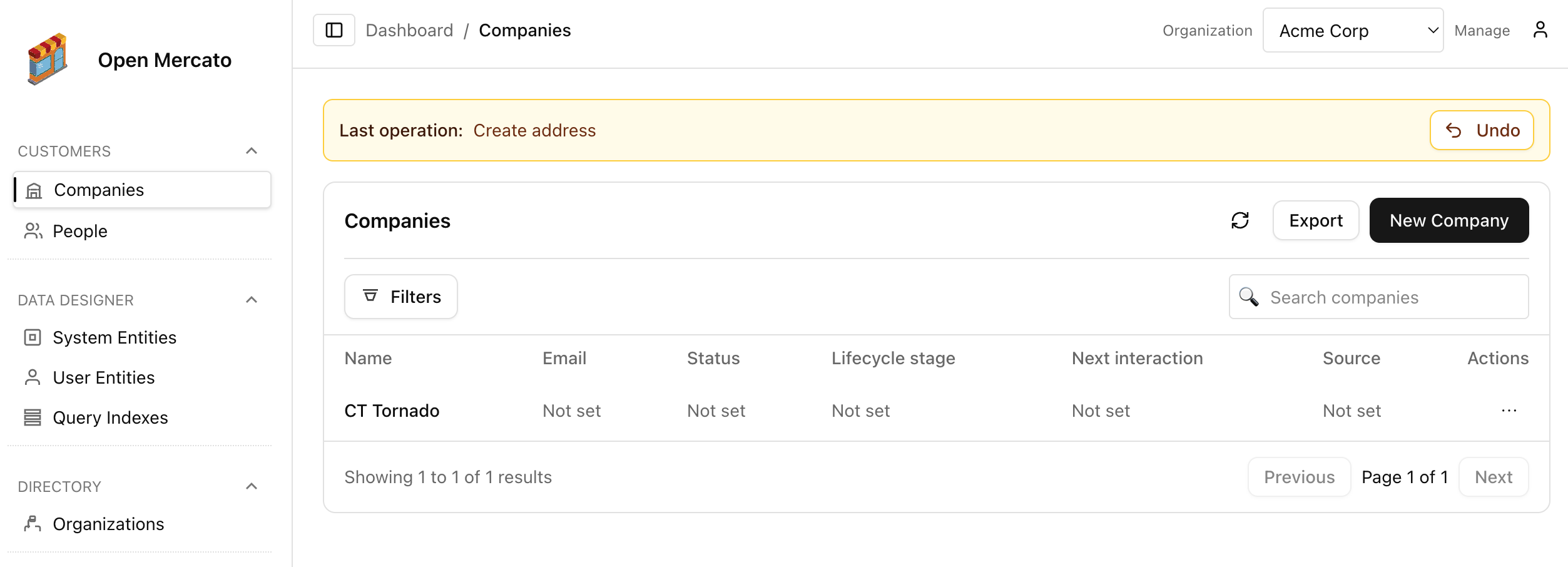Collapse the DATA DESIGNER section
This screenshot has width=1568, height=567.
pyautogui.click(x=252, y=300)
